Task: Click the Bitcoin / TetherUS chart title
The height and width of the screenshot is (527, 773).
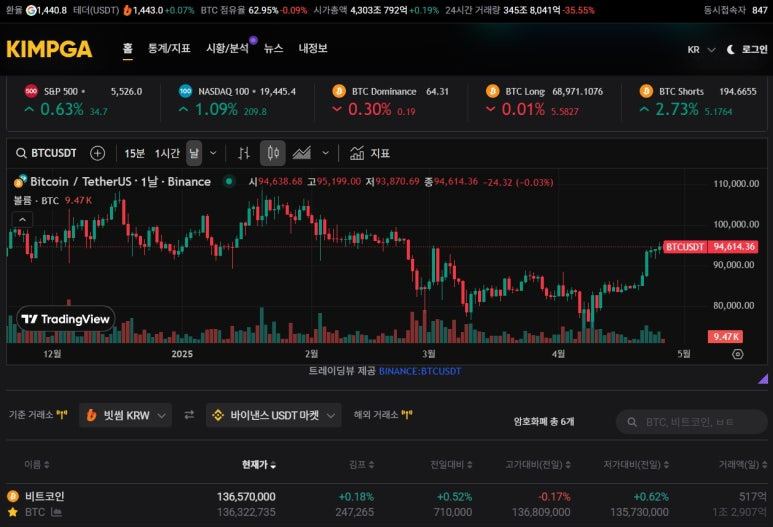Action: pyautogui.click(x=120, y=181)
